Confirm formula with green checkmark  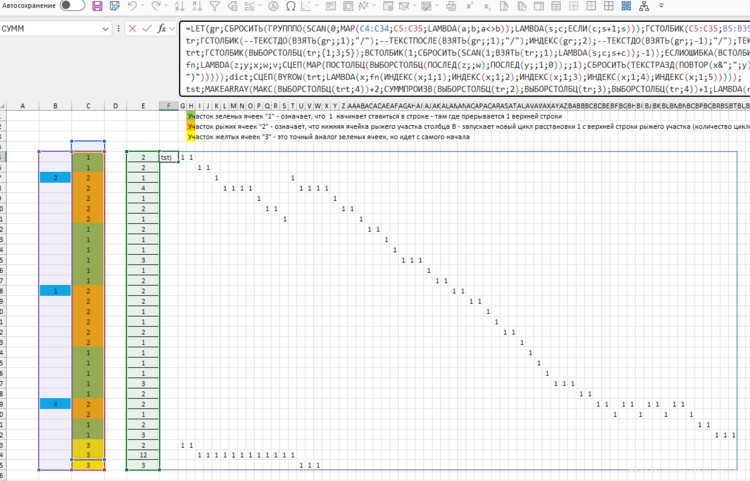pos(147,28)
